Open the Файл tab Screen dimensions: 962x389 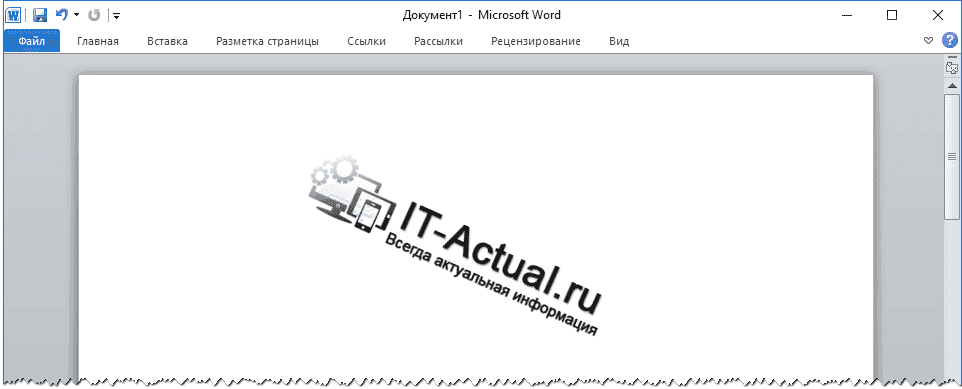(x=31, y=41)
